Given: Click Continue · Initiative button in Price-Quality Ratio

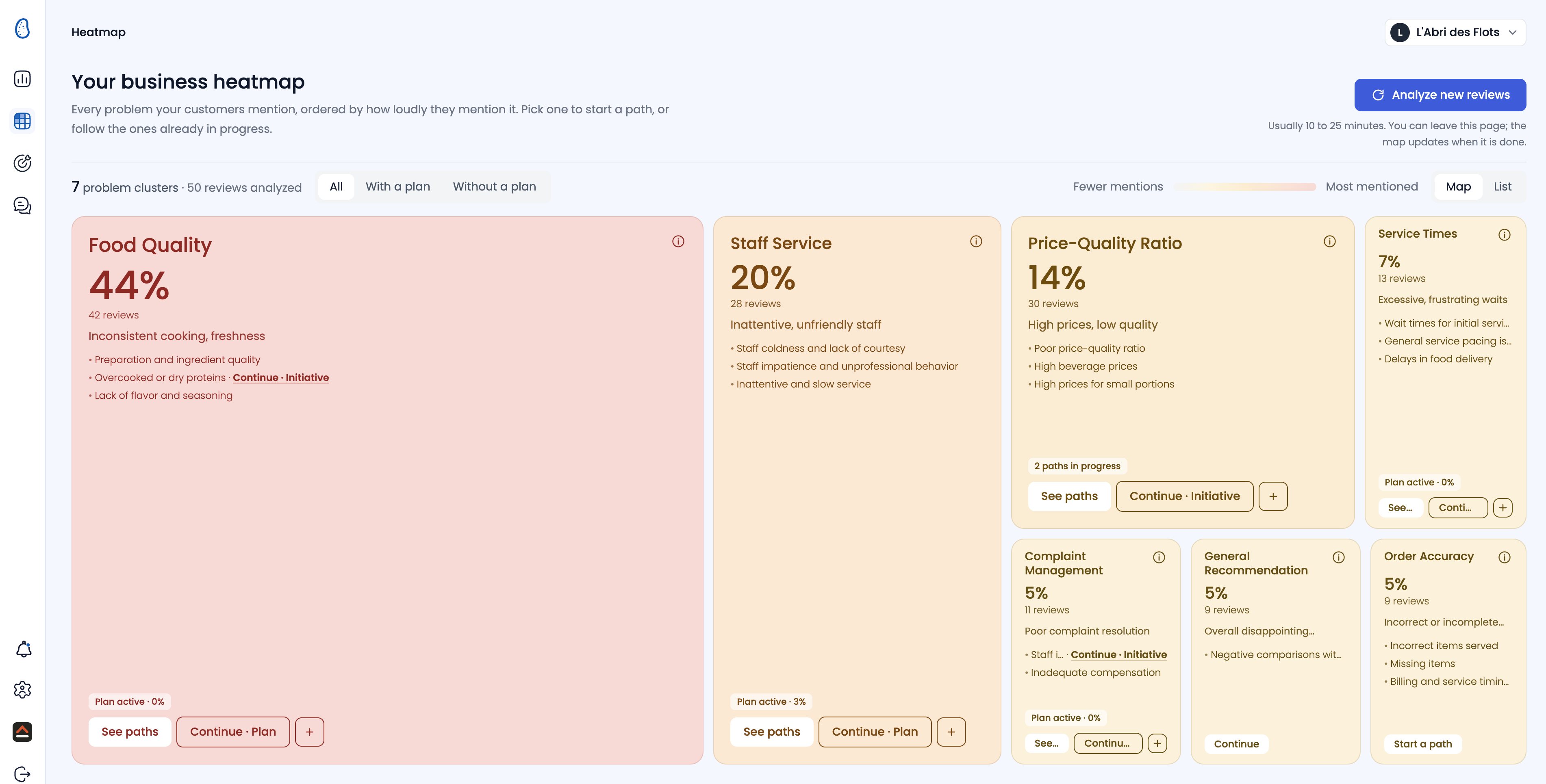Looking at the screenshot, I should (1185, 496).
